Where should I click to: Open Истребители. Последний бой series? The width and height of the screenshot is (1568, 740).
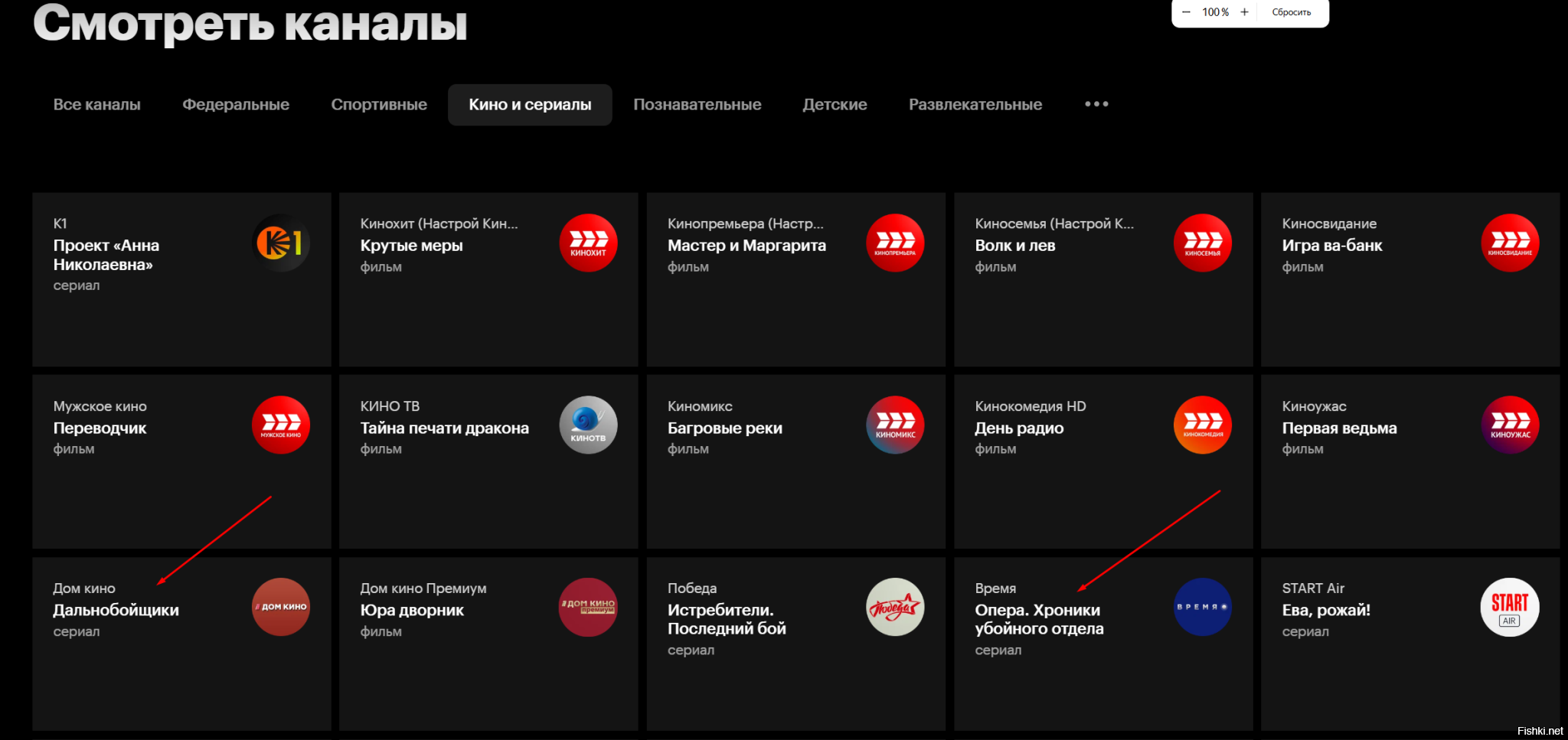click(x=727, y=619)
